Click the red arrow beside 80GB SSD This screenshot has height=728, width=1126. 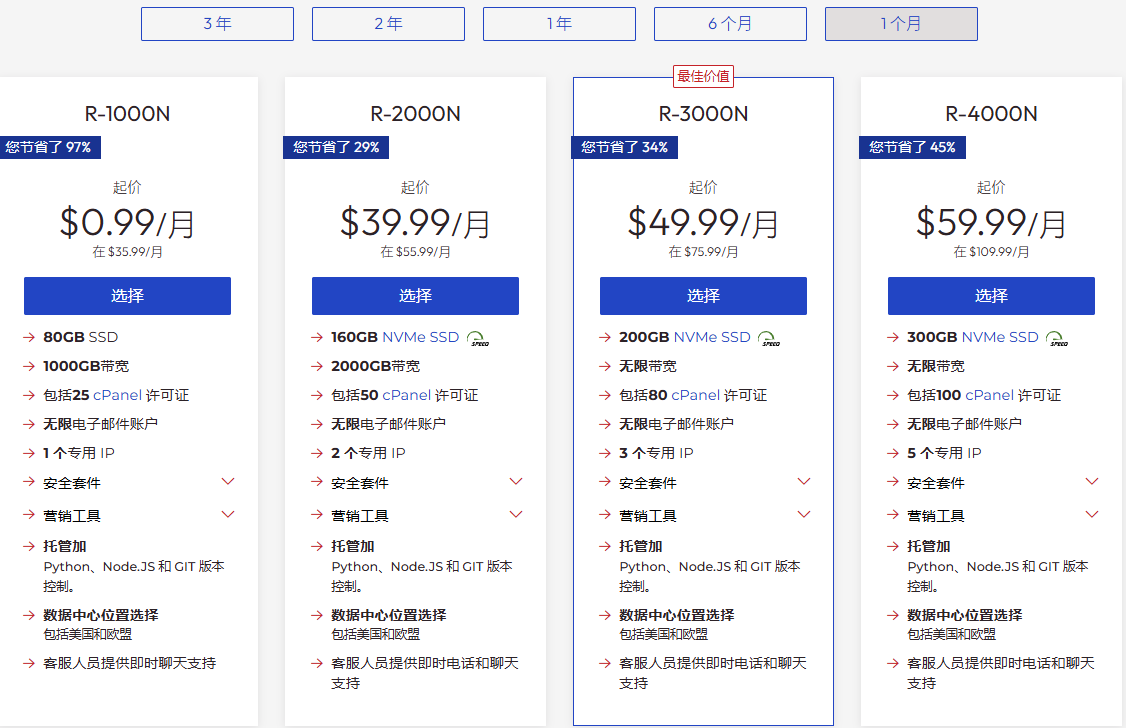click(29, 337)
